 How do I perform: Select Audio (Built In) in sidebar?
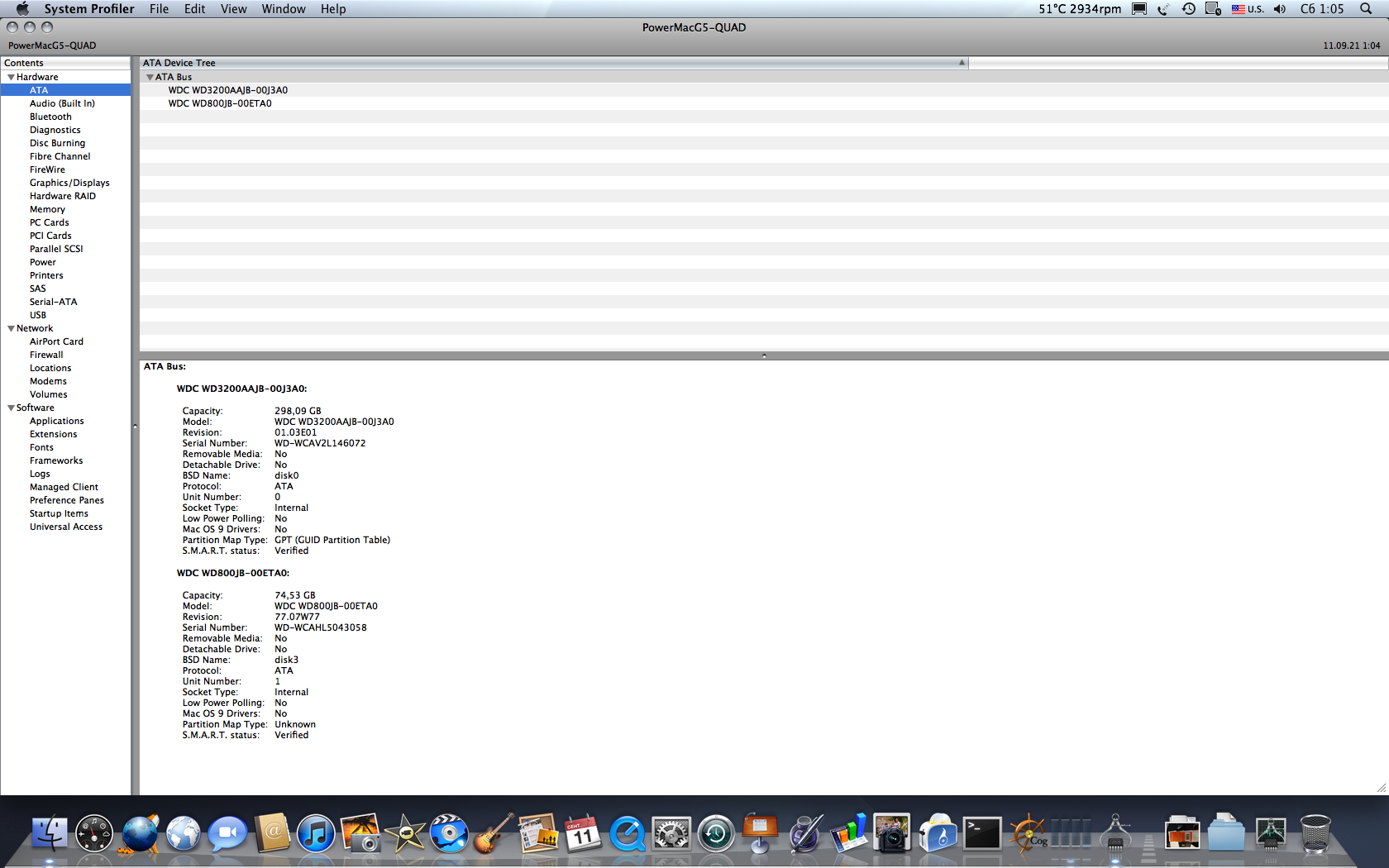62,103
